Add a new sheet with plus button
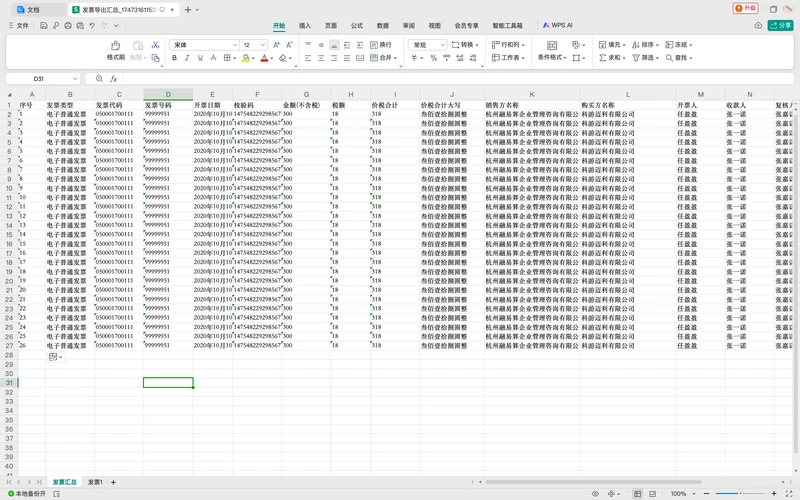The width and height of the screenshot is (800, 500). pos(113,482)
